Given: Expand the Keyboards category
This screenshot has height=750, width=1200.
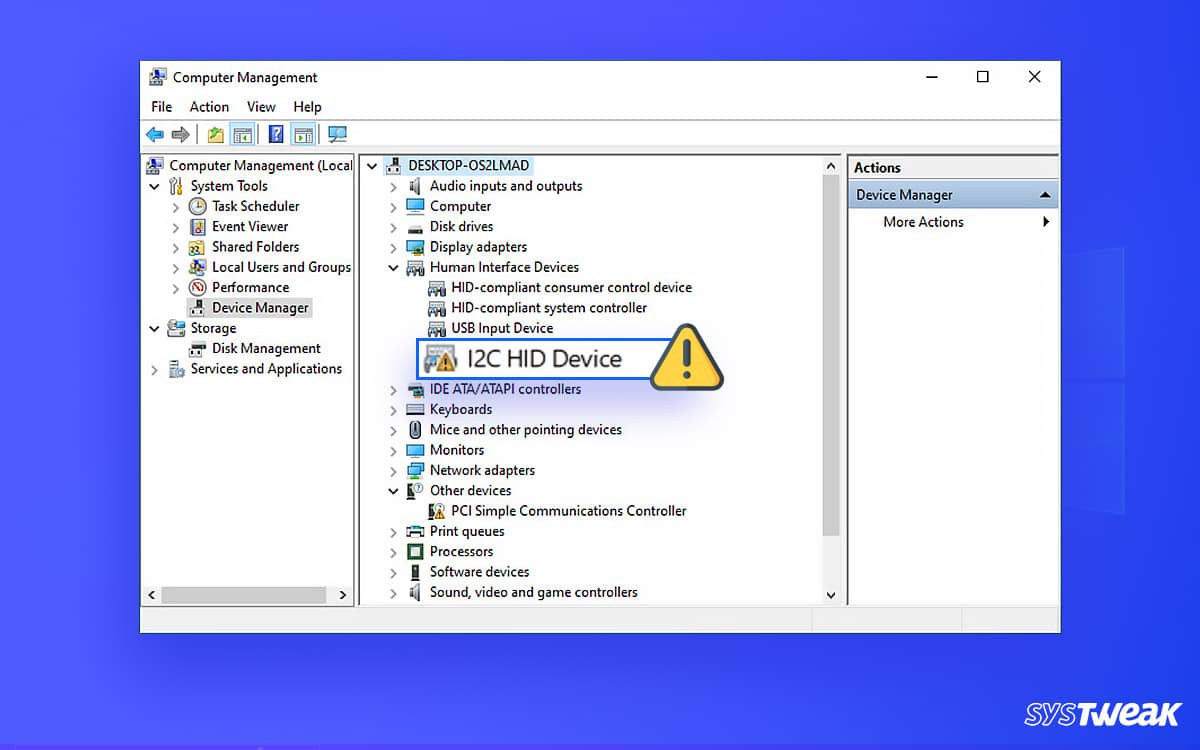Looking at the screenshot, I should point(393,409).
